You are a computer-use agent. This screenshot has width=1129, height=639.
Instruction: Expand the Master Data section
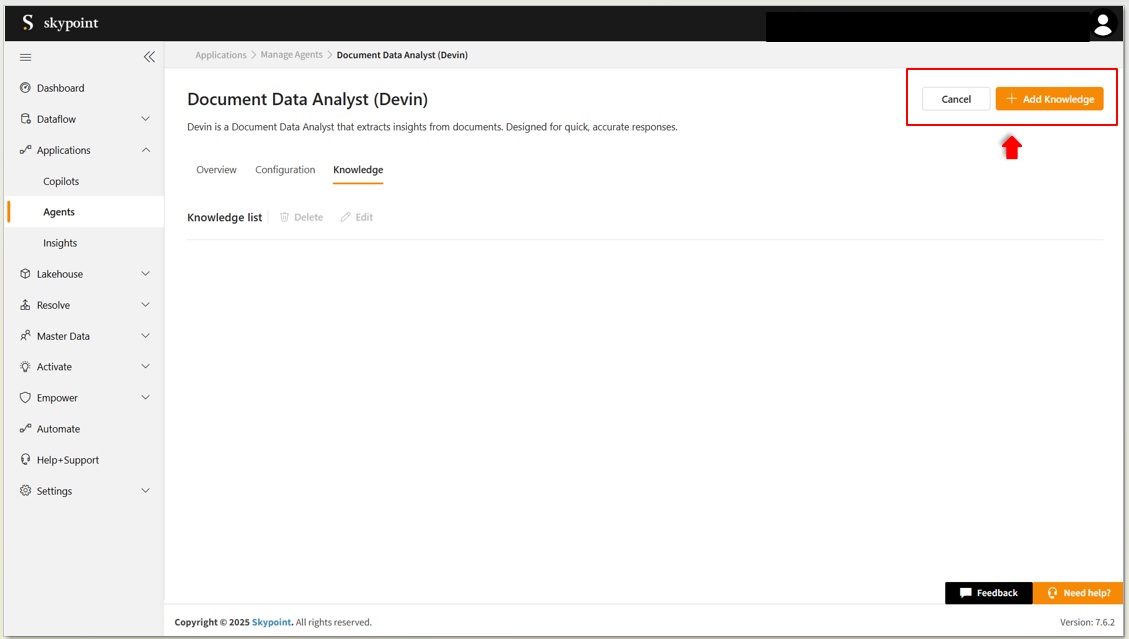click(x=145, y=336)
